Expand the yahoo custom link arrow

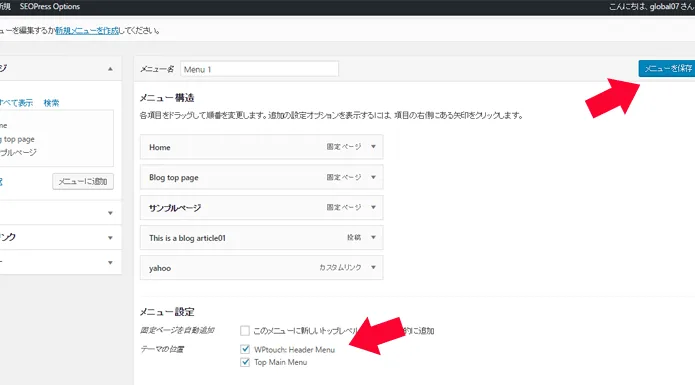[373, 268]
